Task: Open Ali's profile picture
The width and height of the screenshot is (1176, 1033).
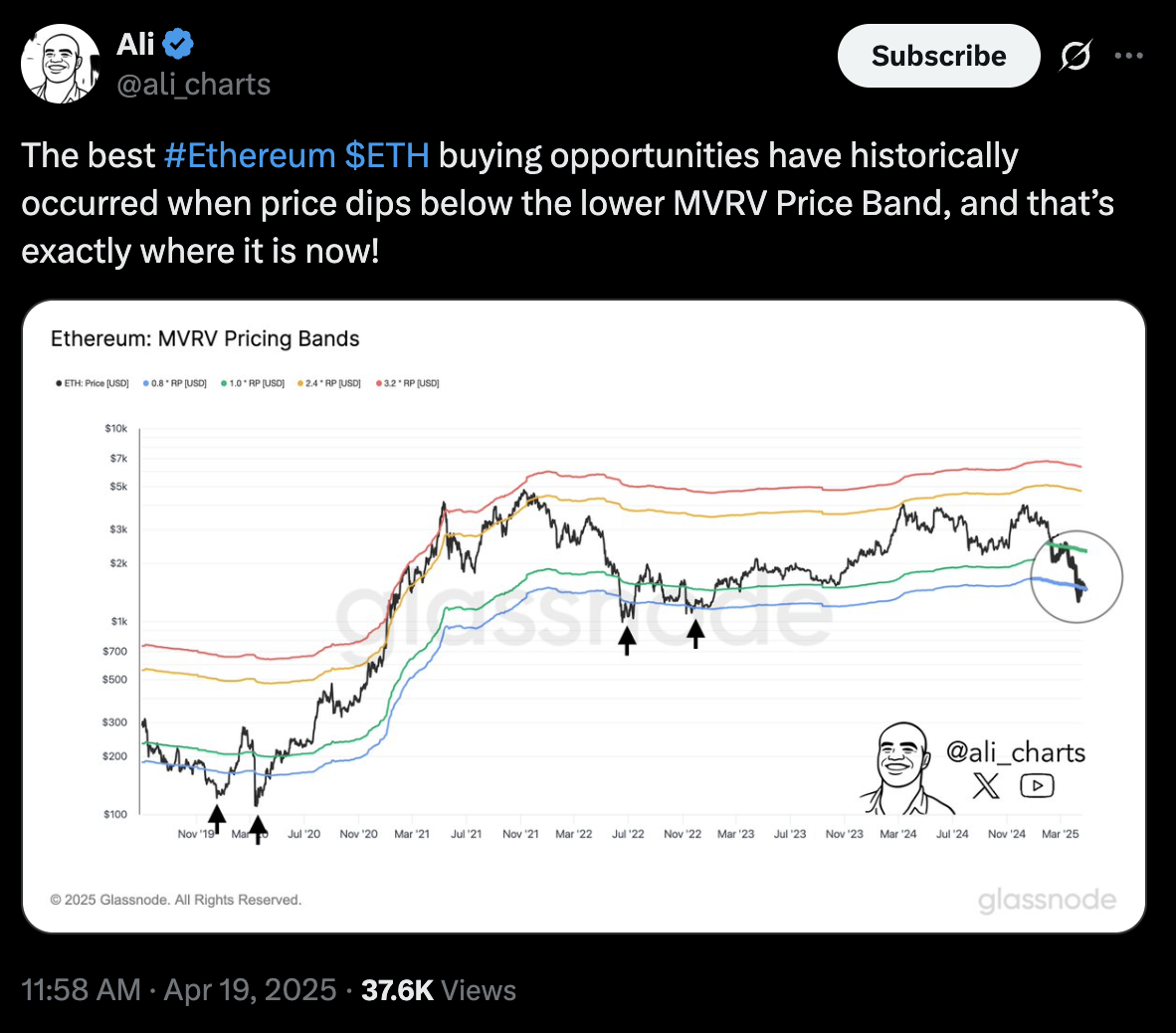Action: pyautogui.click(x=61, y=64)
